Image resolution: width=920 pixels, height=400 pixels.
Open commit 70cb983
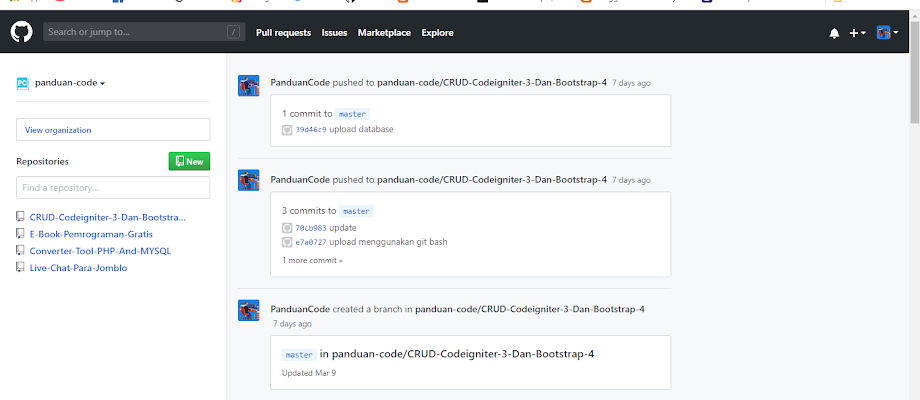tap(311, 228)
